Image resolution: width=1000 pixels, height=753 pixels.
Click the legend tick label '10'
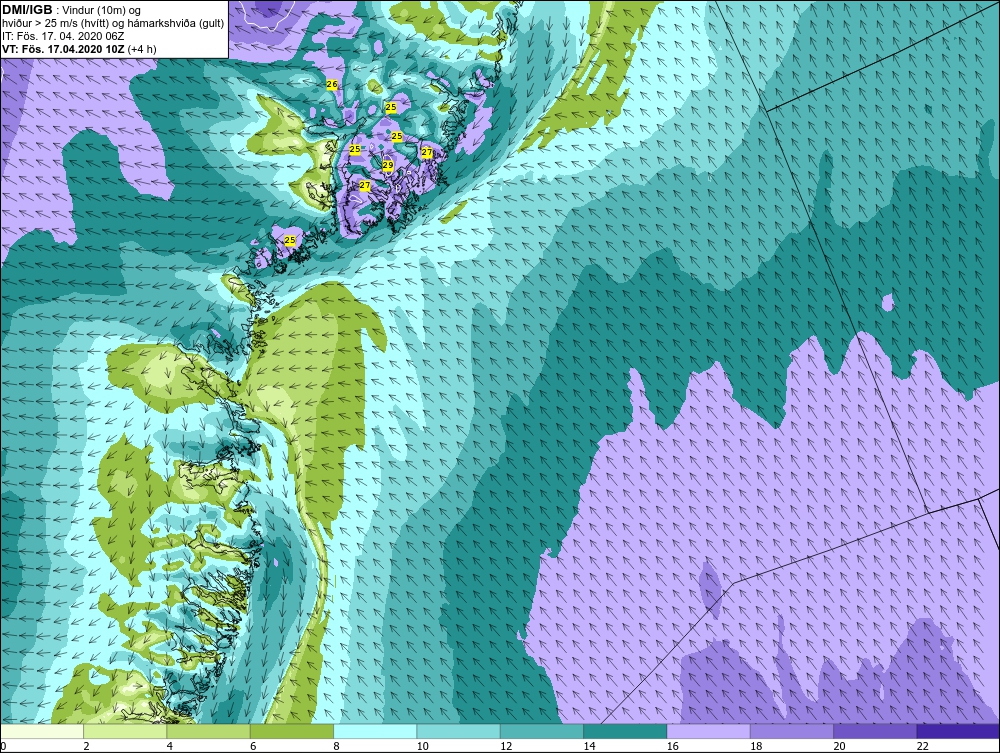tap(422, 746)
